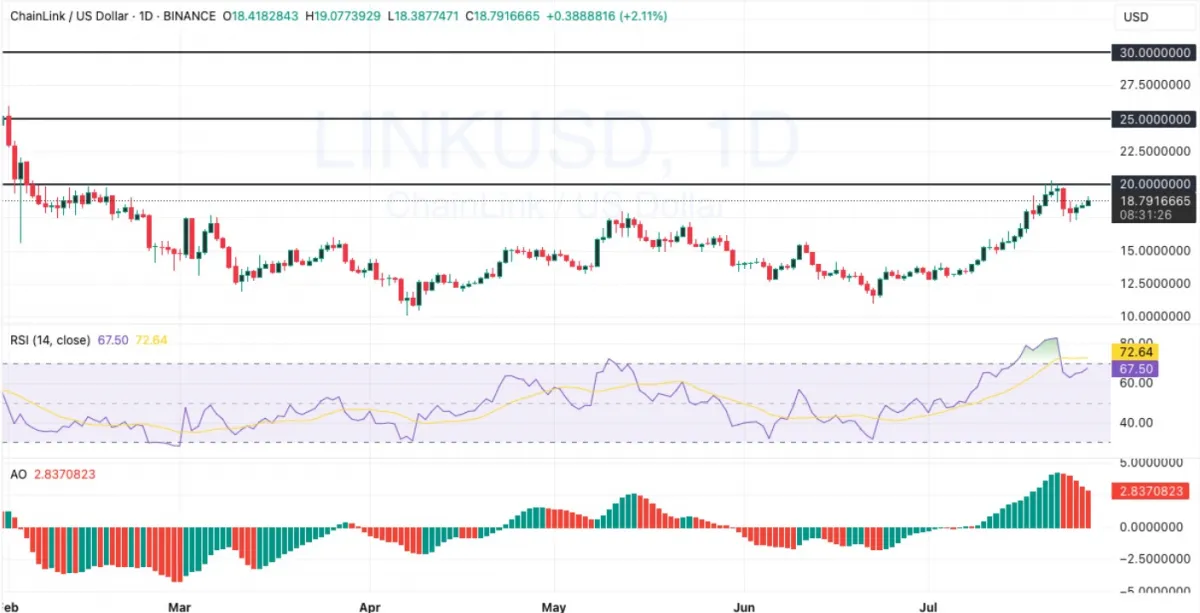Click the 12.5000000 price axis tick
Screen dimensions: 1200x613
click(1156, 283)
